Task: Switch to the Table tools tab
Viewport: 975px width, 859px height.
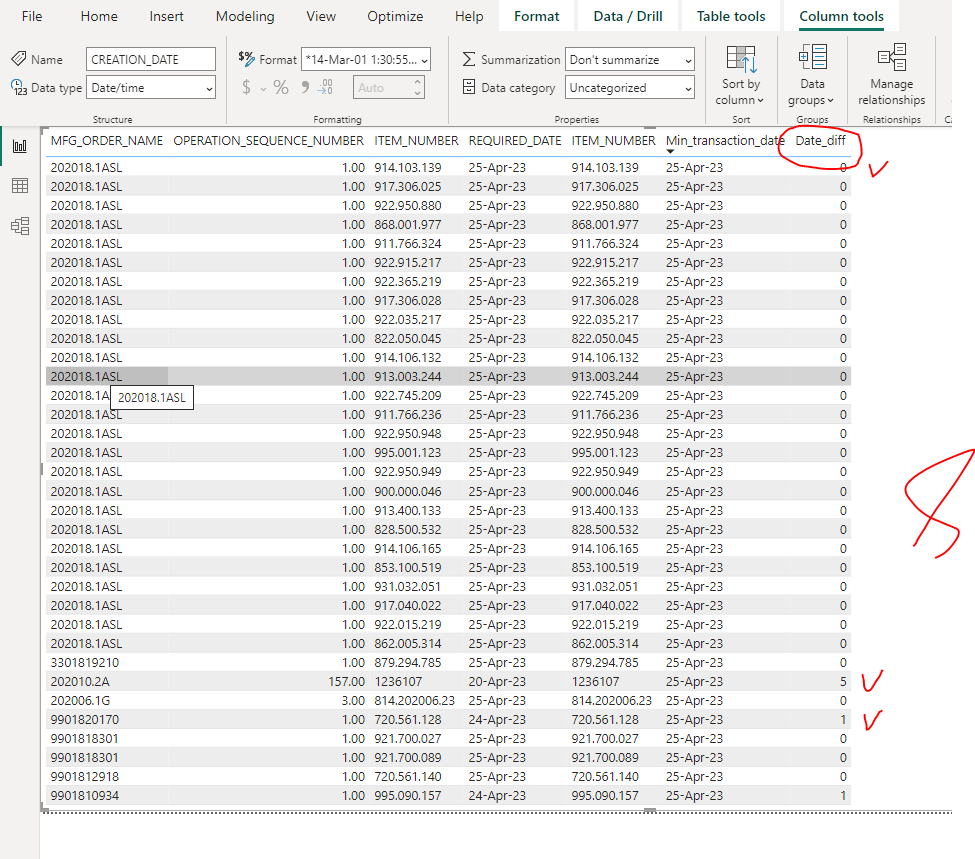Action: tap(731, 16)
